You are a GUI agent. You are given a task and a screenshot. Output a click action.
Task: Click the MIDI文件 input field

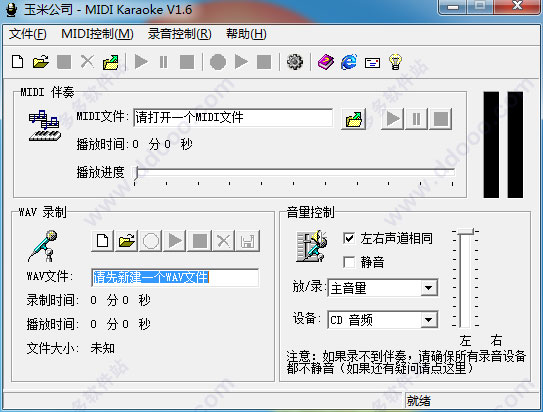pyautogui.click(x=233, y=118)
